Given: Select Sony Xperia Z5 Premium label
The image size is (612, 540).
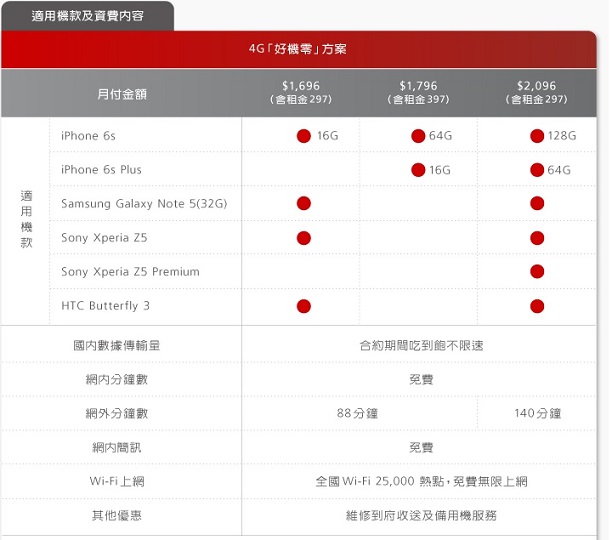Looking at the screenshot, I should point(130,272).
